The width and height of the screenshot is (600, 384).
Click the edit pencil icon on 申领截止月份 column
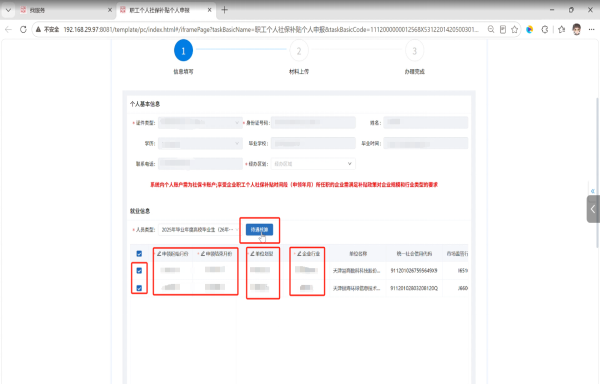tap(203, 254)
